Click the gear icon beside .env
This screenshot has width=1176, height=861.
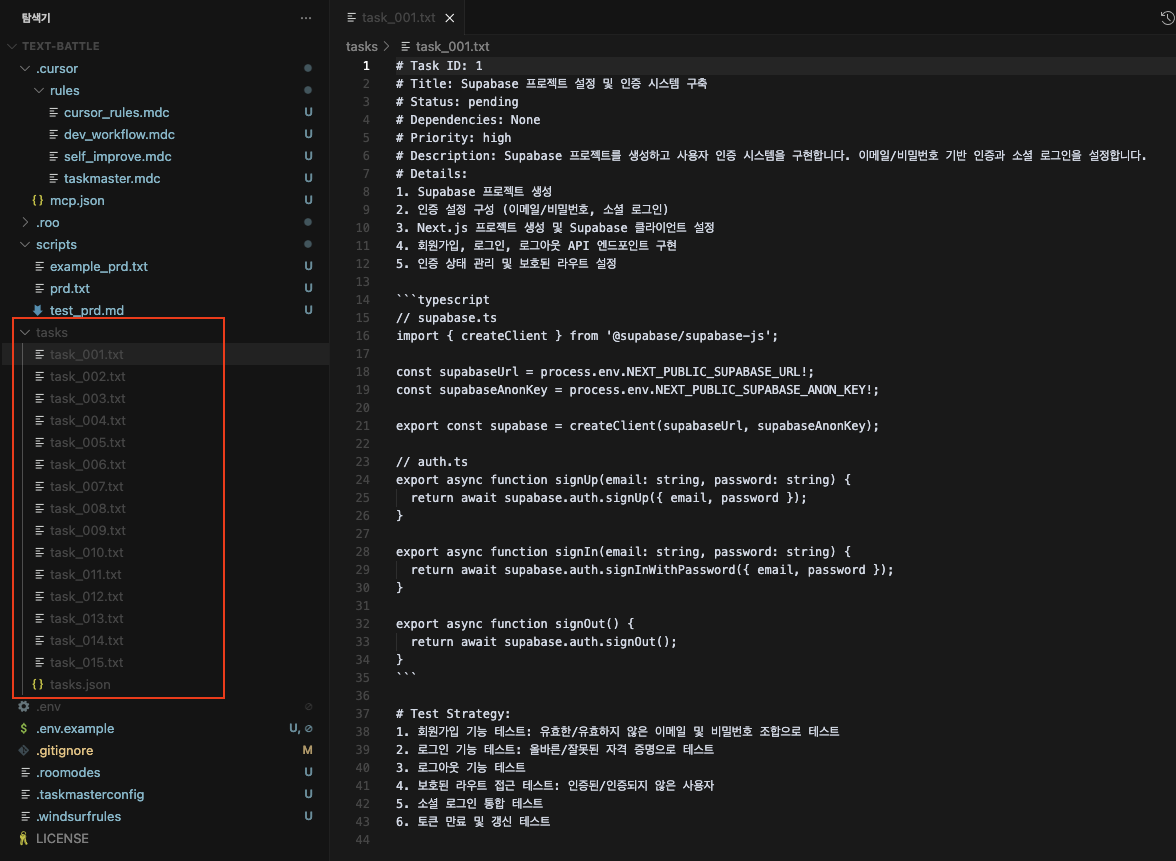point(24,706)
